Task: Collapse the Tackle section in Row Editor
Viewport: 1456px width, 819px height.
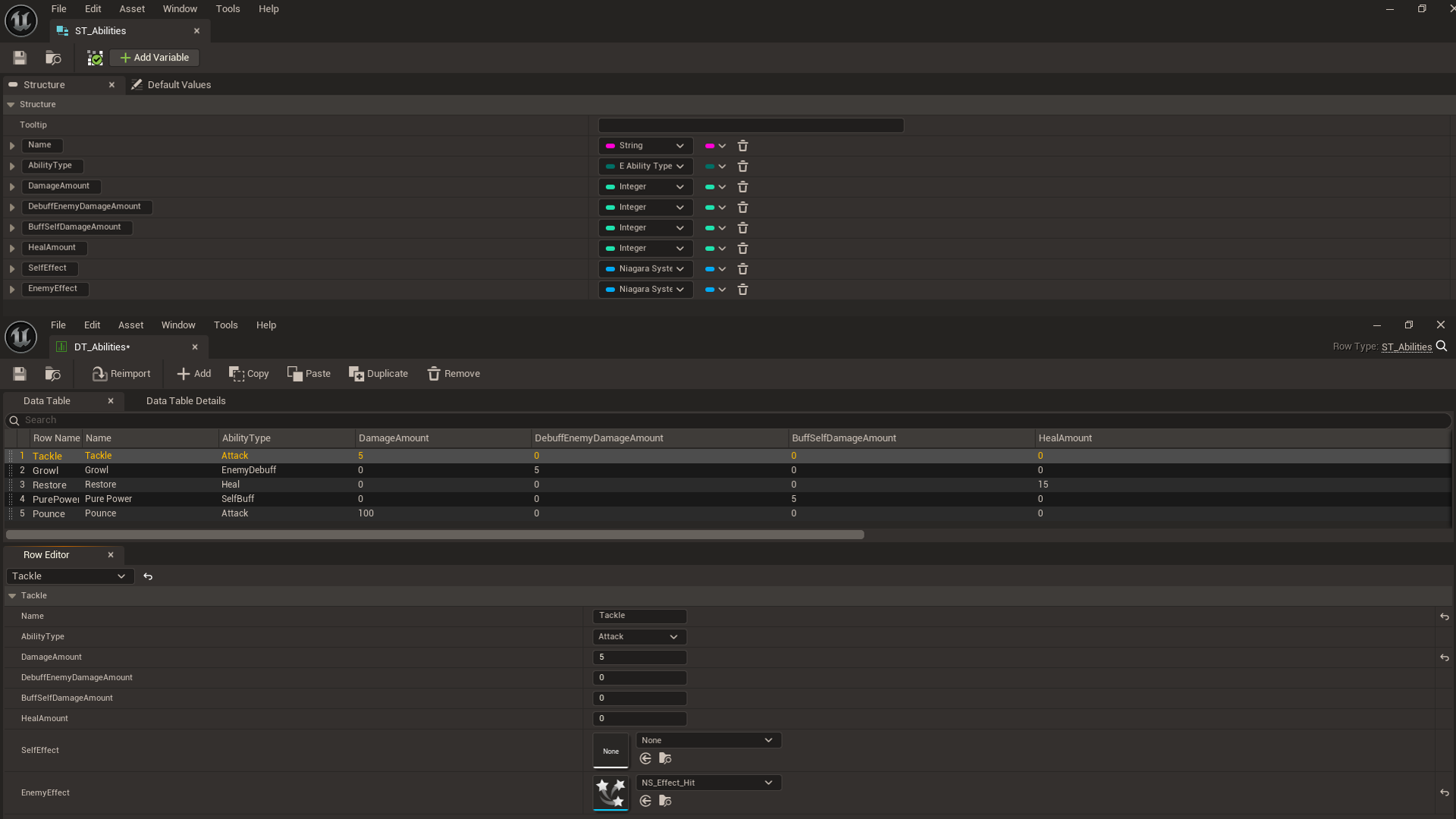Action: 12,596
